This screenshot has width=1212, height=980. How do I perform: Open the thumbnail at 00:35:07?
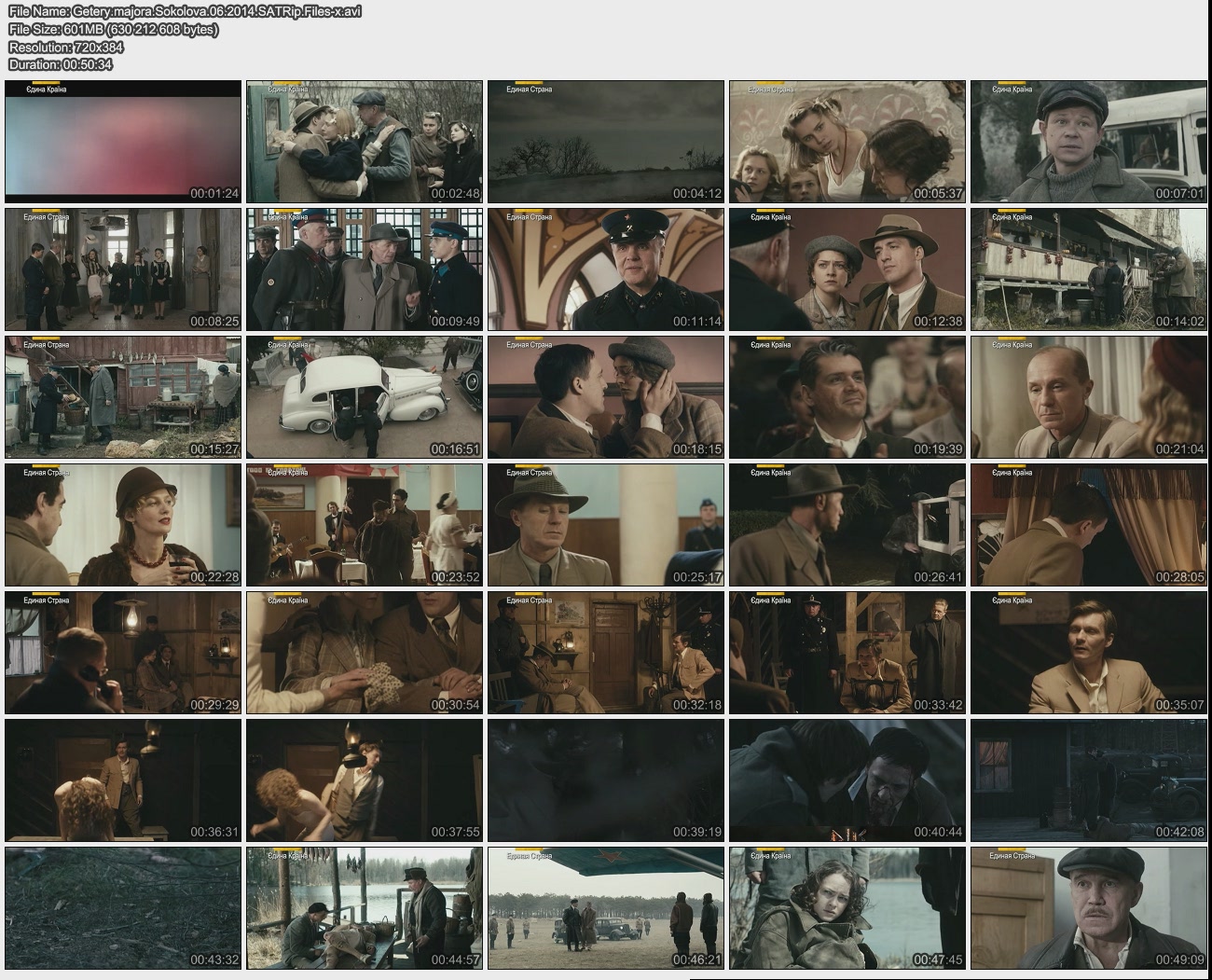(x=1088, y=653)
